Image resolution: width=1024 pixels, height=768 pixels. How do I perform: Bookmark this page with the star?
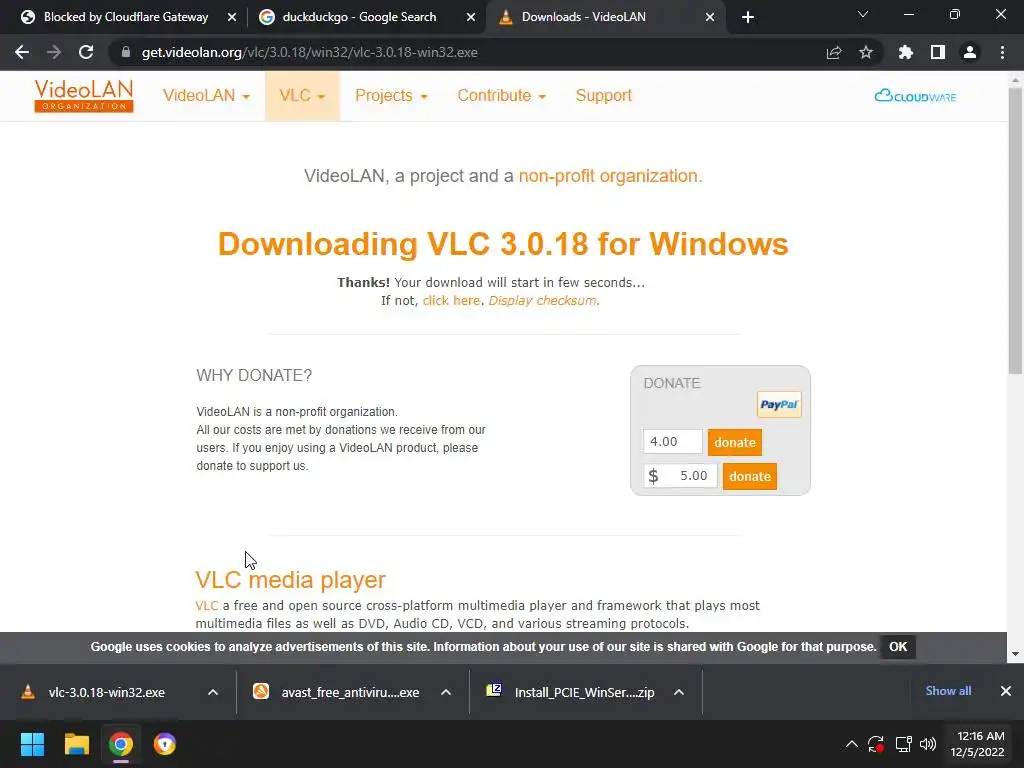point(866,52)
